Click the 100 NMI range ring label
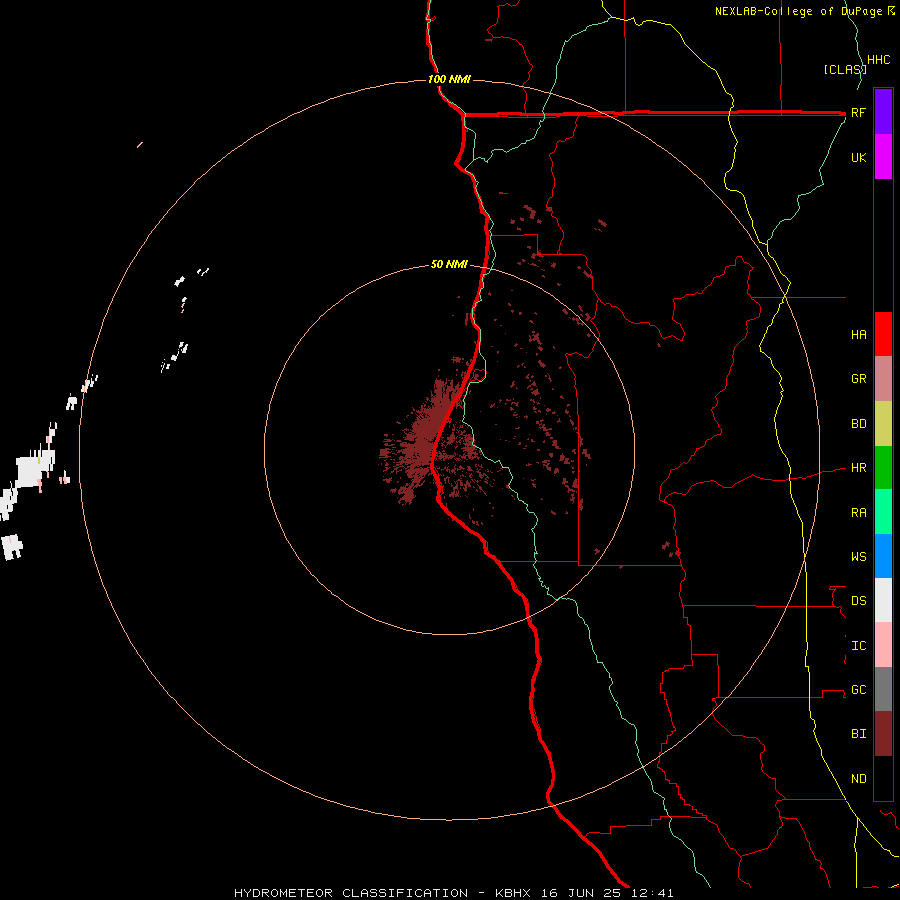The height and width of the screenshot is (900, 900). tap(449, 79)
